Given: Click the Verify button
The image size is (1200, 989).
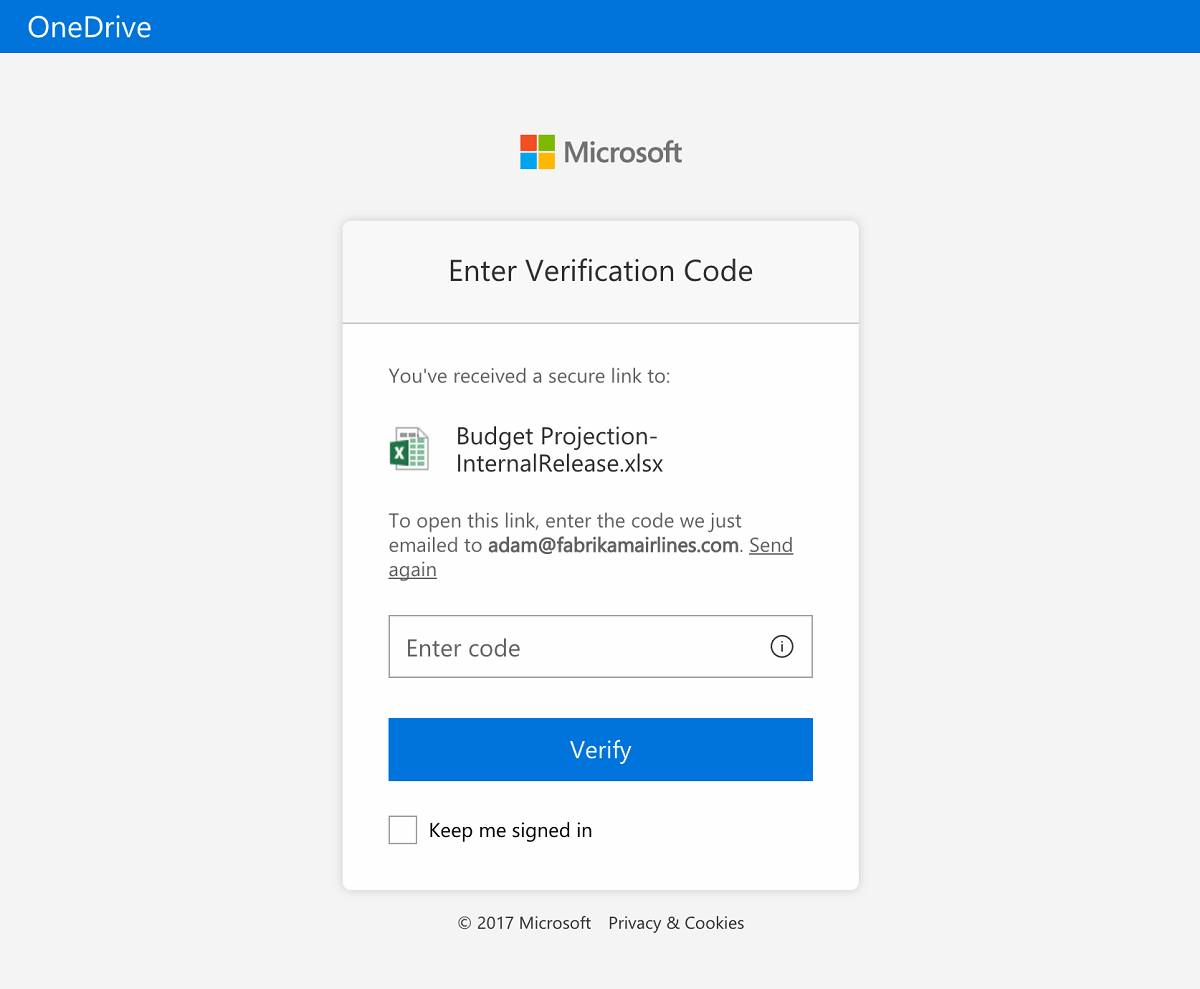Looking at the screenshot, I should 600,749.
